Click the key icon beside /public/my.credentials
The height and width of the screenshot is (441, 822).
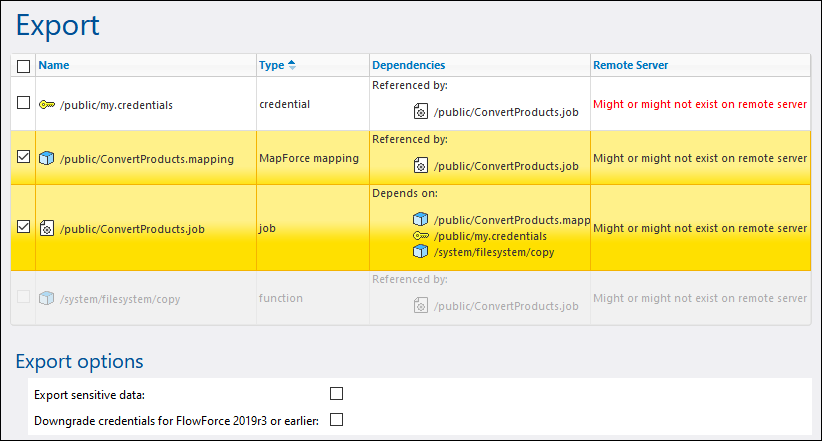(x=46, y=104)
